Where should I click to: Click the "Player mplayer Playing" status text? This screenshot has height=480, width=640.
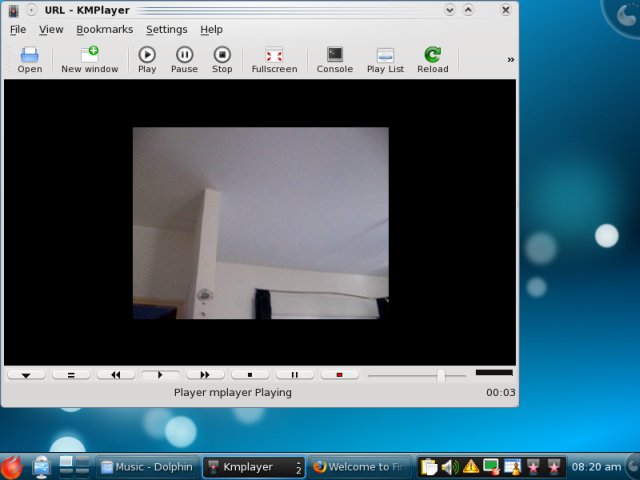[233, 393]
